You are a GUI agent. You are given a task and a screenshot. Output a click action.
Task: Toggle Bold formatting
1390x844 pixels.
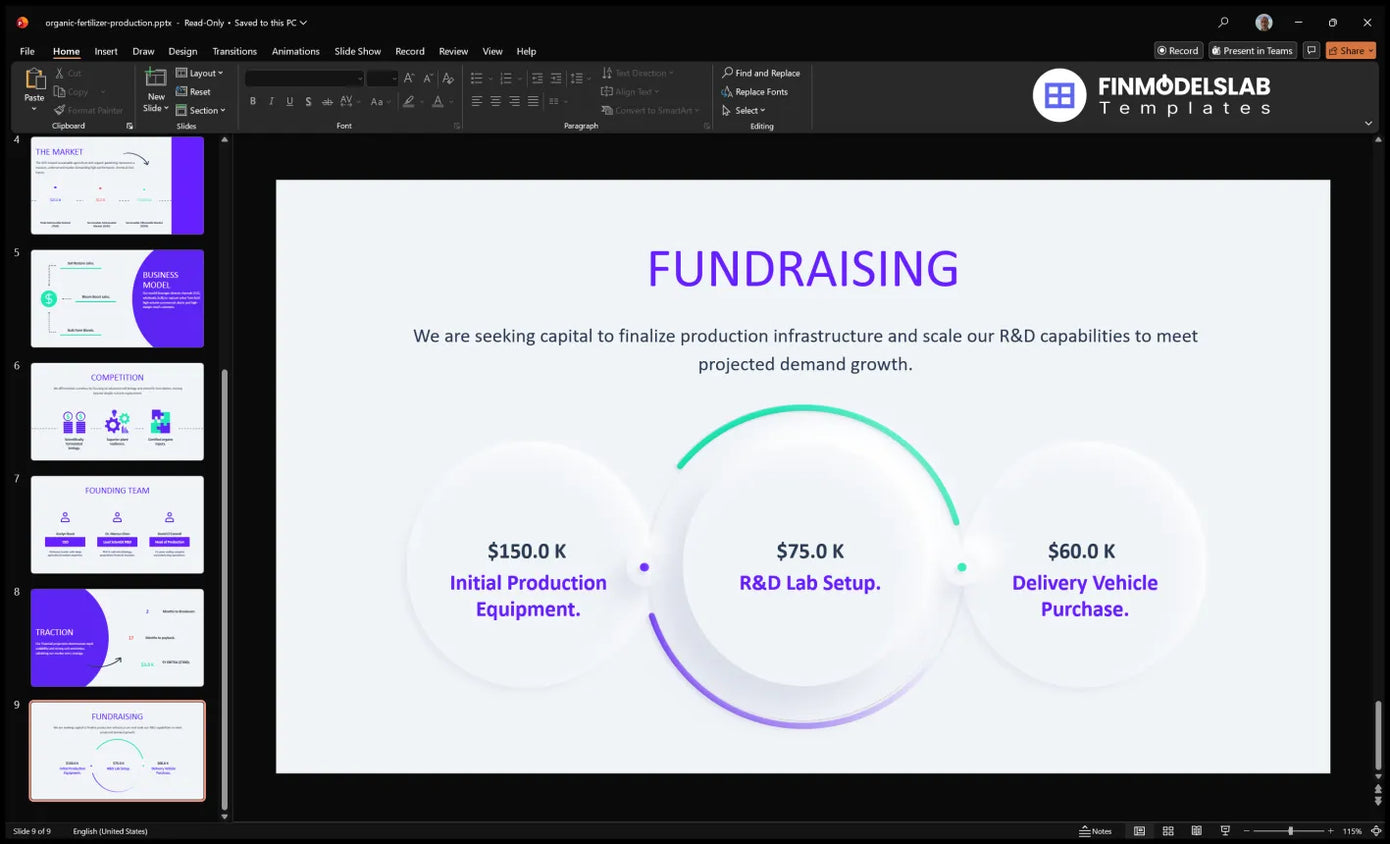point(253,101)
